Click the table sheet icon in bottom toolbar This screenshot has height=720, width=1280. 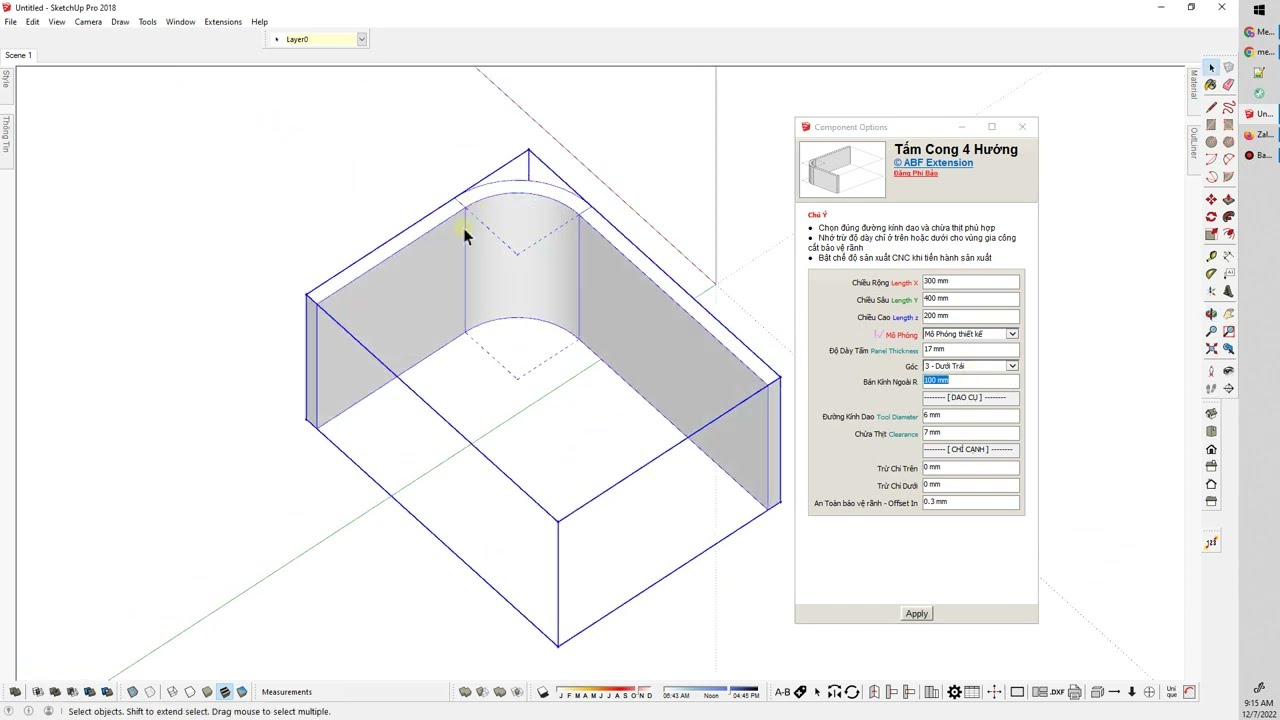click(972, 692)
